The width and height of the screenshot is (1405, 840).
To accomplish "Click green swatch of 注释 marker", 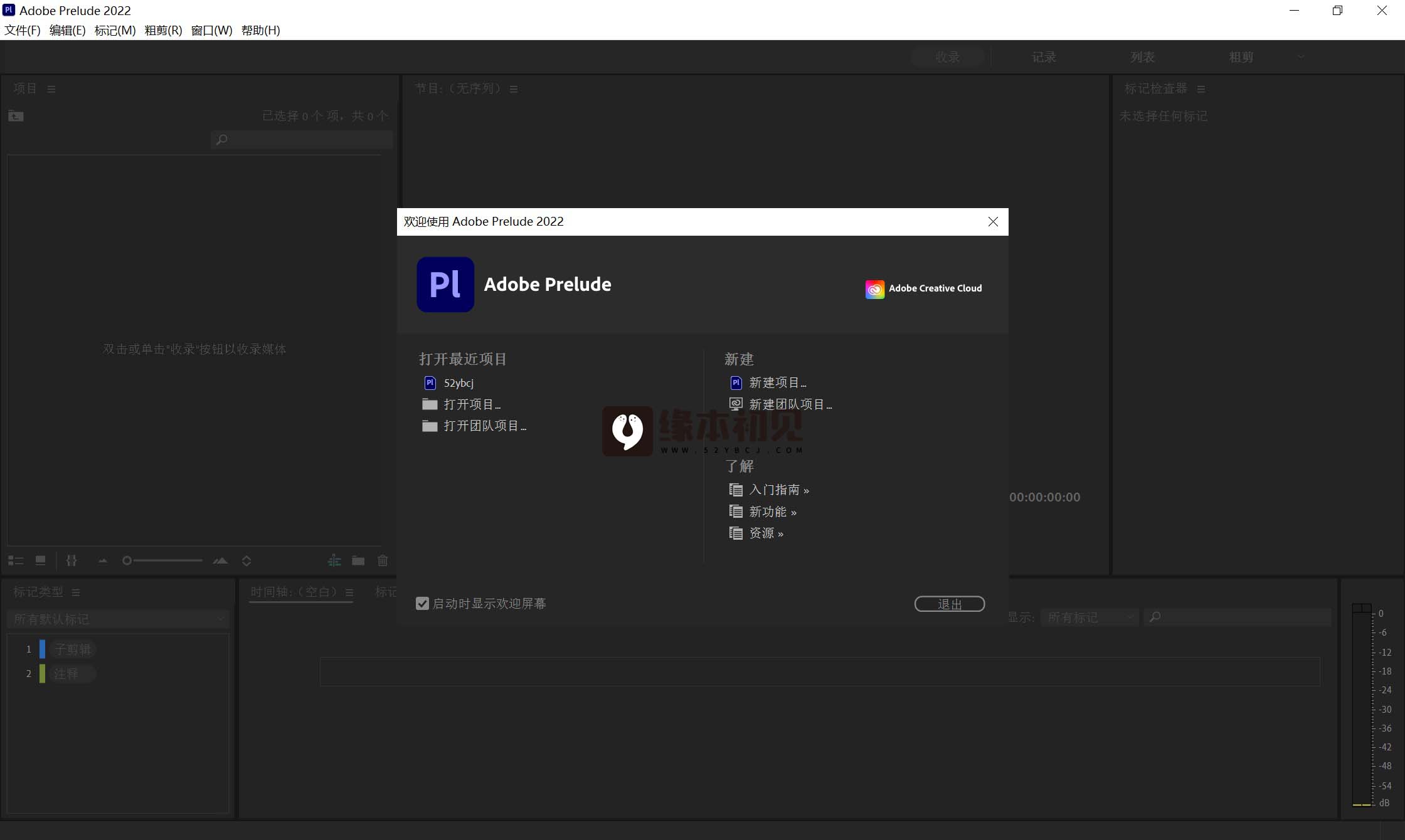I will 42,673.
